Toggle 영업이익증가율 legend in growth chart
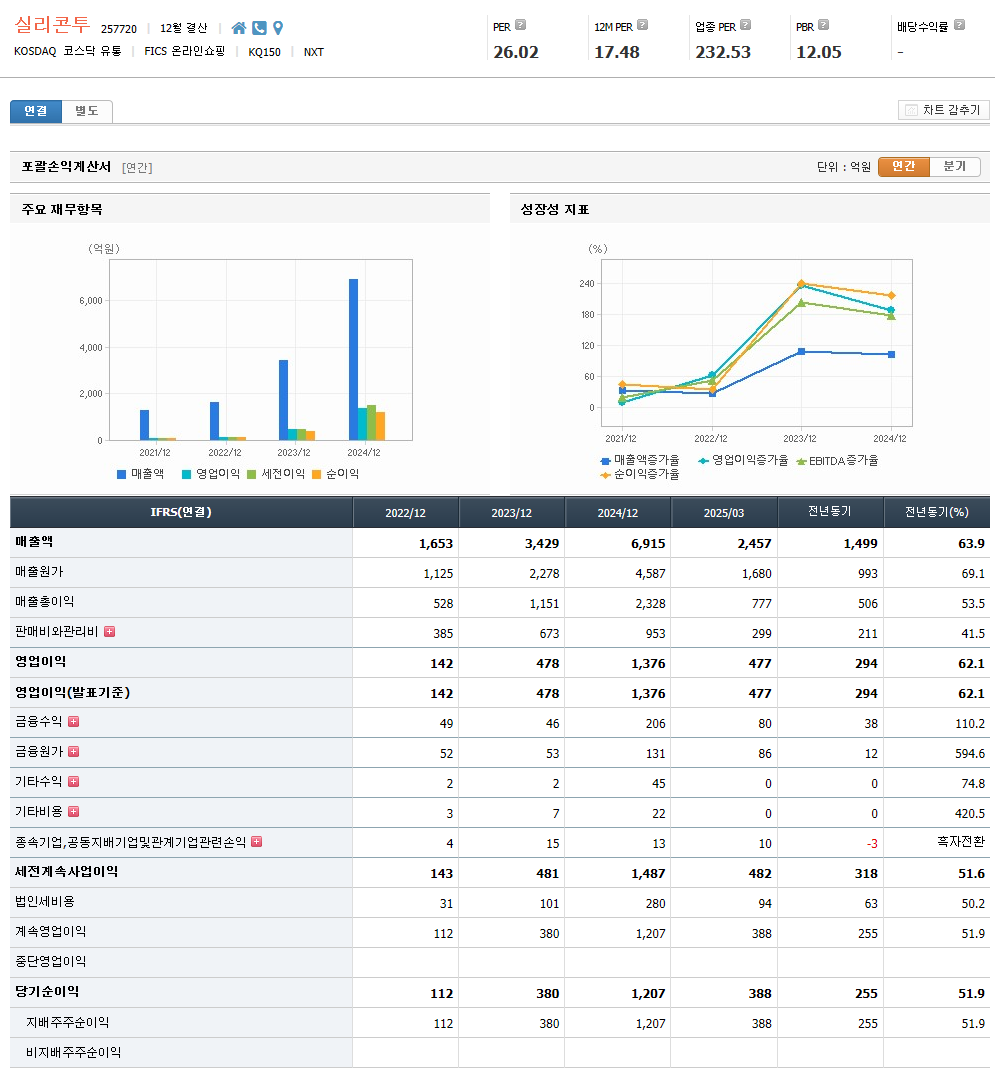The height and width of the screenshot is (1082, 995). (742, 460)
